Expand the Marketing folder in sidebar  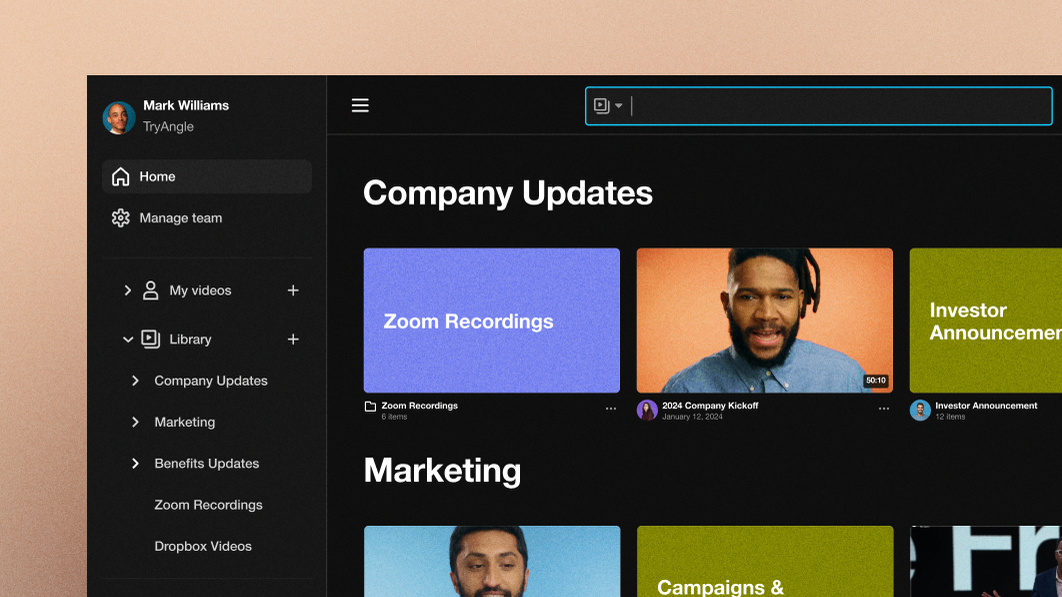pyautogui.click(x=135, y=422)
